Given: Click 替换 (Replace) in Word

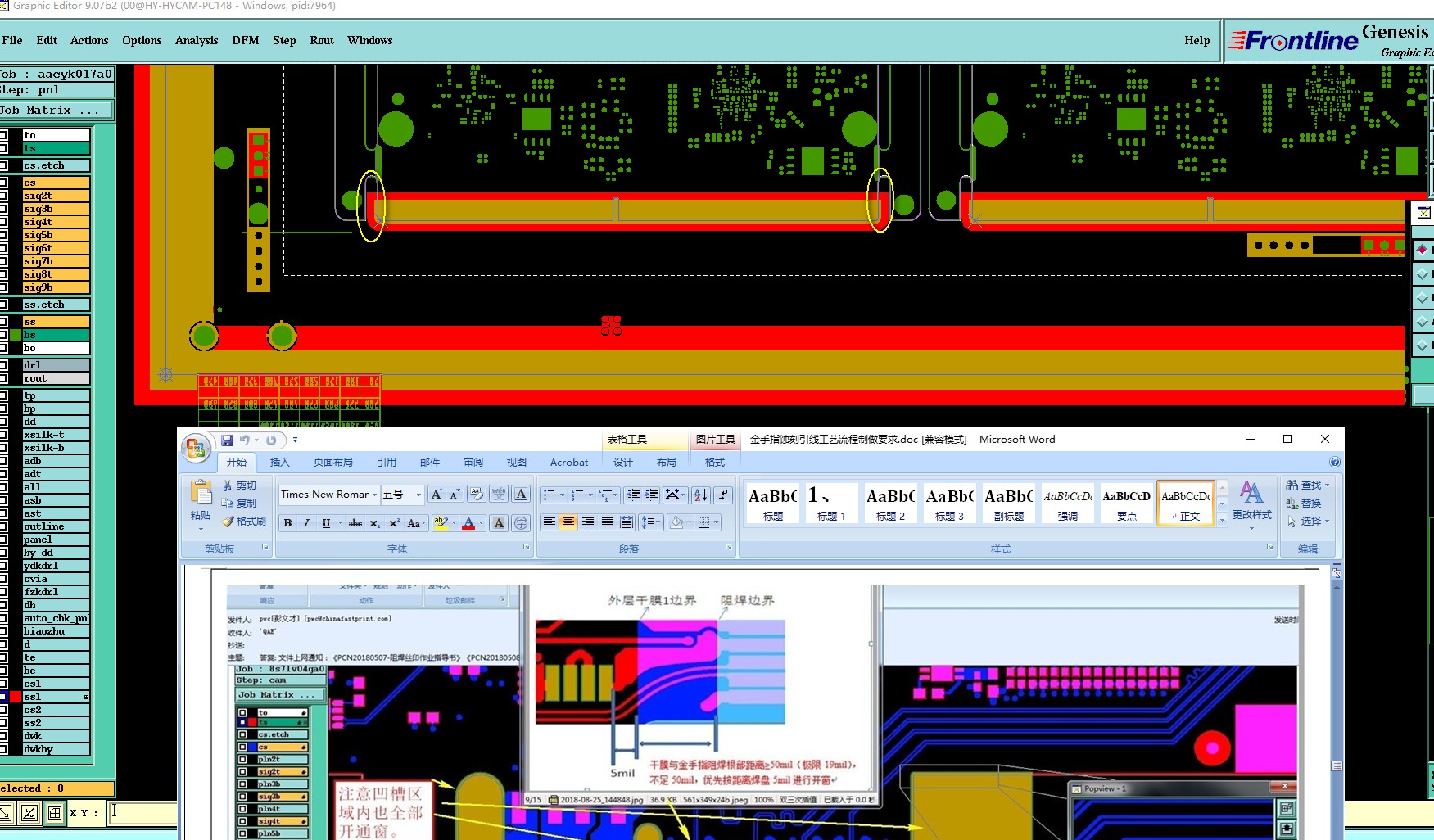Looking at the screenshot, I should pyautogui.click(x=1304, y=503).
